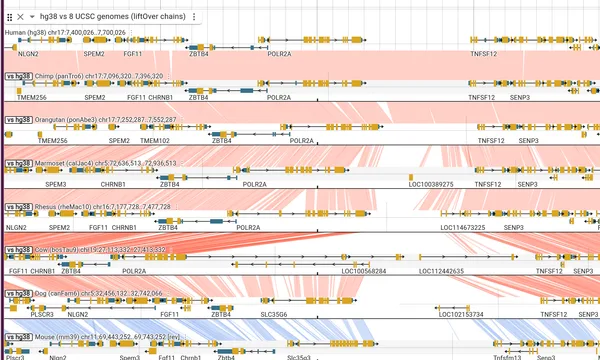Open the Marmoset (calJac4) row options menu
This screenshot has width=600, height=360.
click(x=182, y=163)
